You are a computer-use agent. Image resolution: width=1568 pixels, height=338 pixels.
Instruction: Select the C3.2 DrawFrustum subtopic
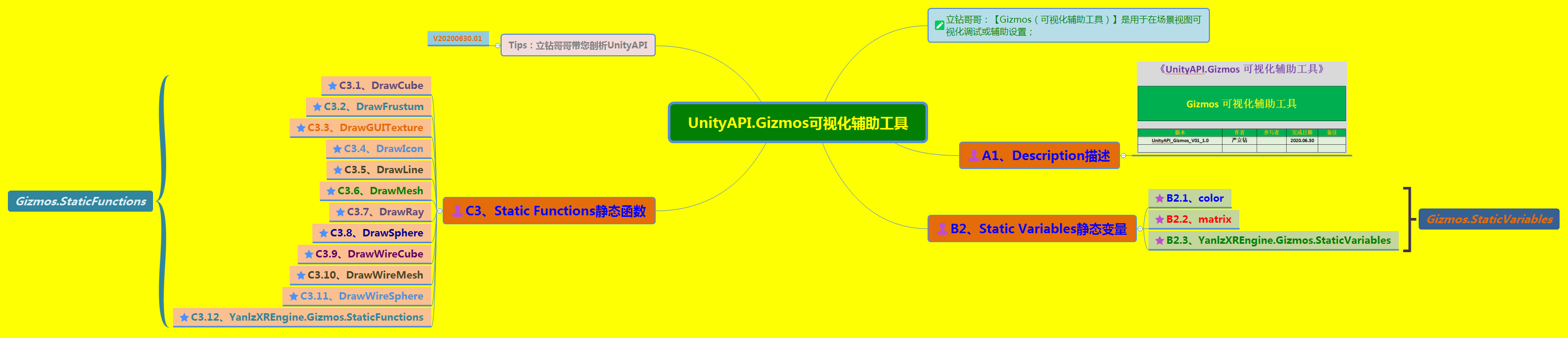tap(369, 106)
